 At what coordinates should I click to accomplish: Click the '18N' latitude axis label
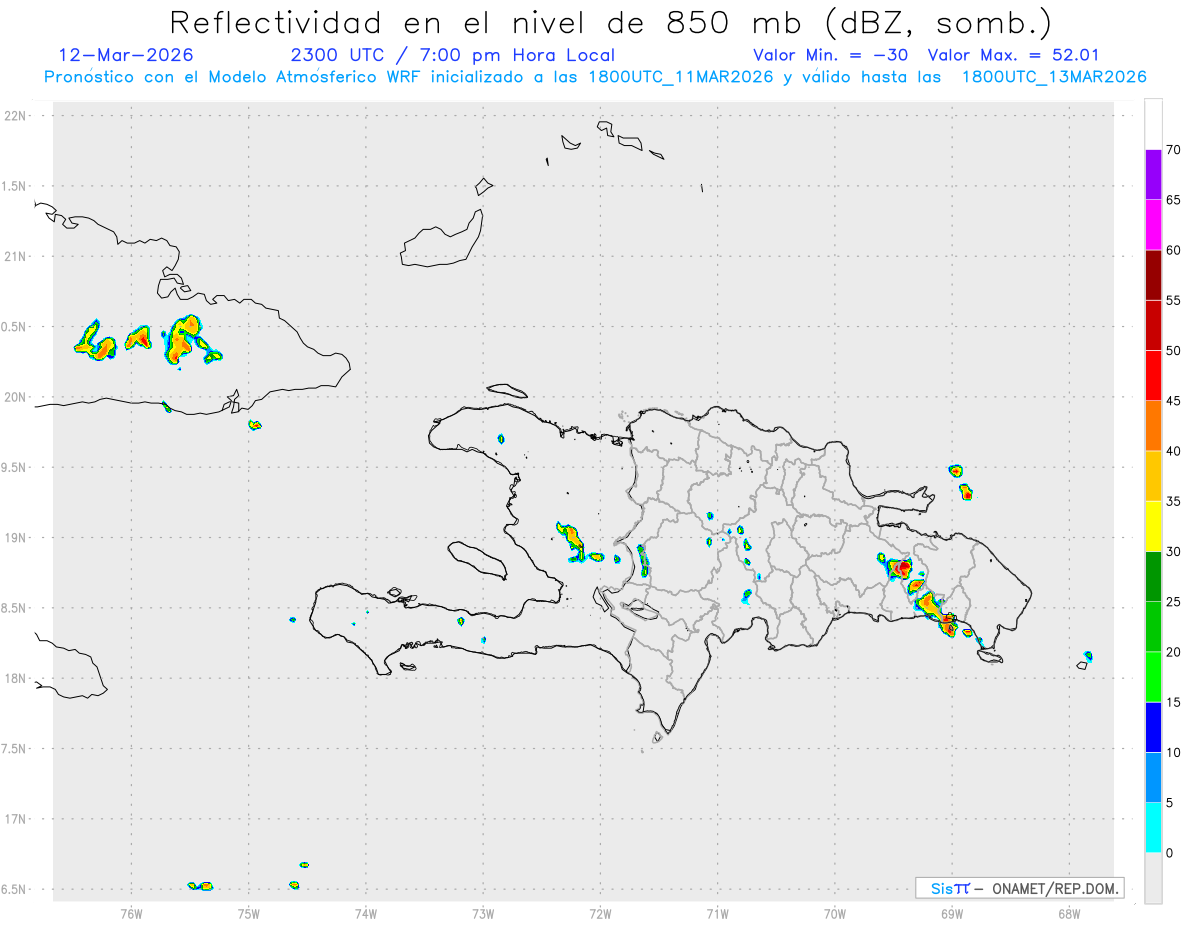(x=17, y=678)
